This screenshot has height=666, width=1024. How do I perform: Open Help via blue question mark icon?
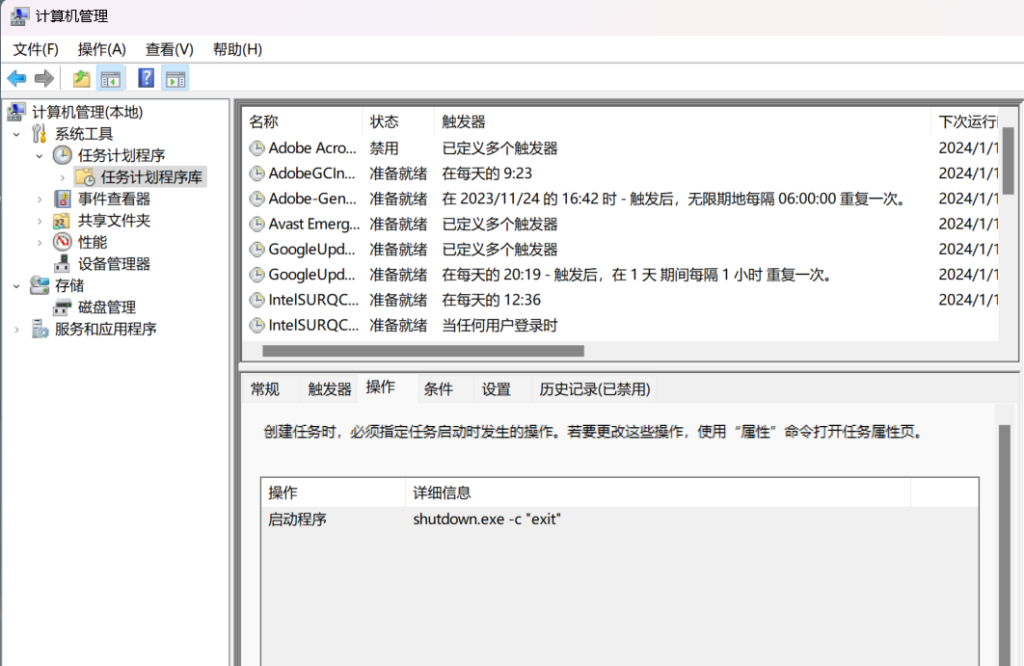tap(146, 78)
